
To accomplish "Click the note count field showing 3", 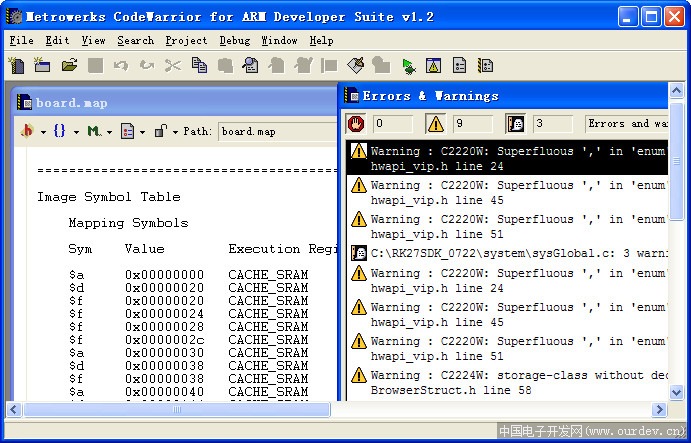I will click(553, 124).
